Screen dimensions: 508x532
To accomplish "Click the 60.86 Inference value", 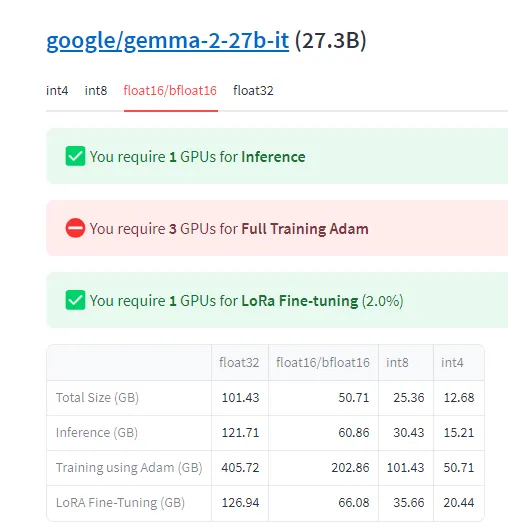I will (x=354, y=433).
